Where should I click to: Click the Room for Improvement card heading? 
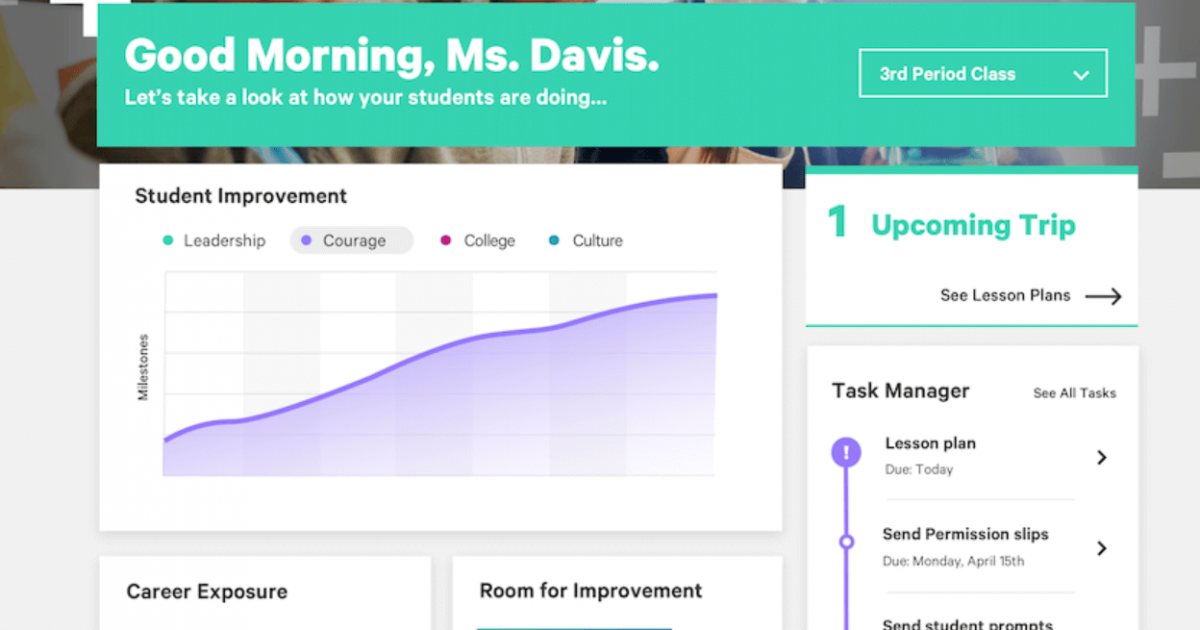pyautogui.click(x=591, y=591)
